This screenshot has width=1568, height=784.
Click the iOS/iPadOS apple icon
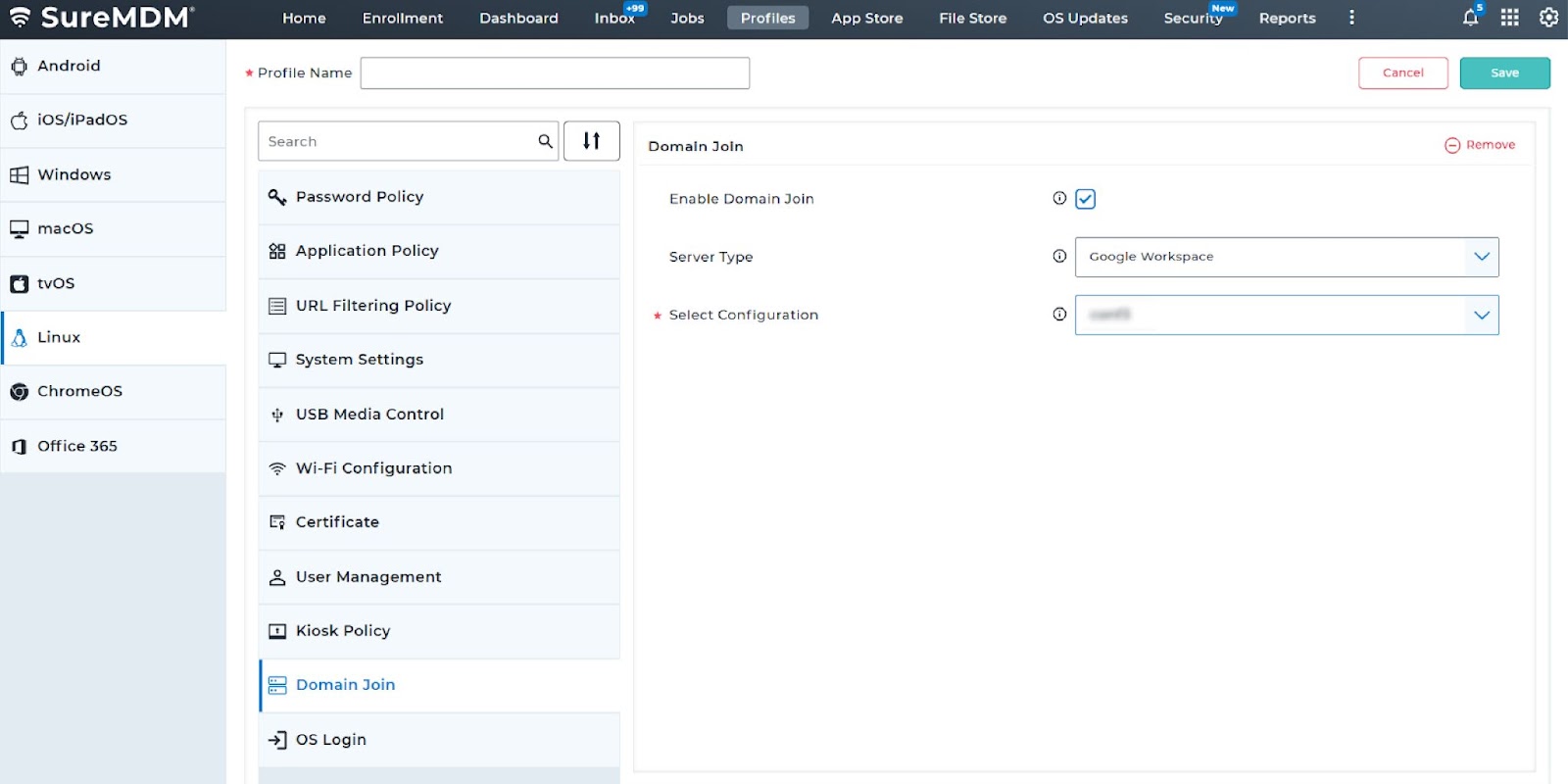click(19, 121)
